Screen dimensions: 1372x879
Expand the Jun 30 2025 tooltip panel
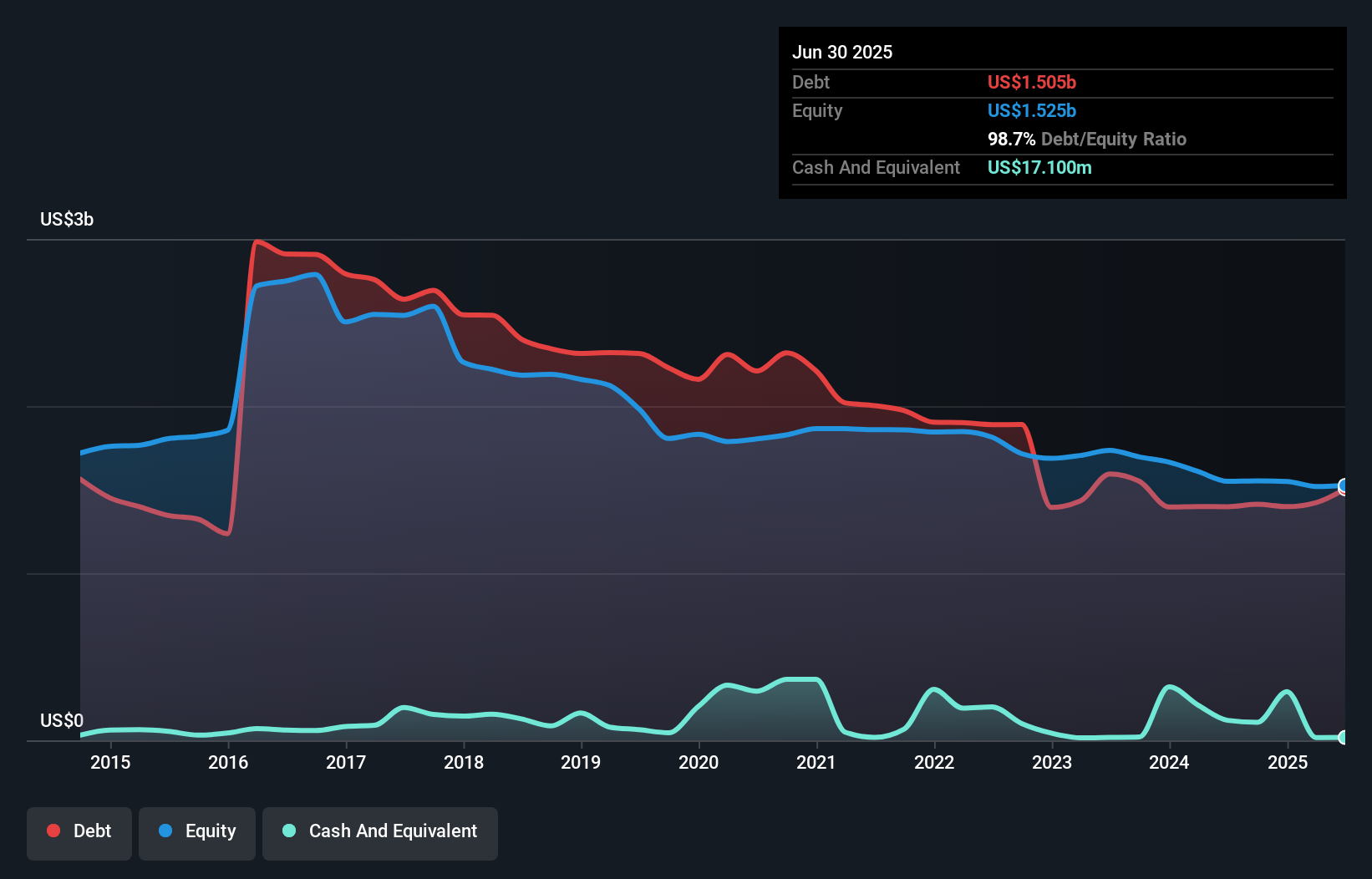[x=842, y=52]
